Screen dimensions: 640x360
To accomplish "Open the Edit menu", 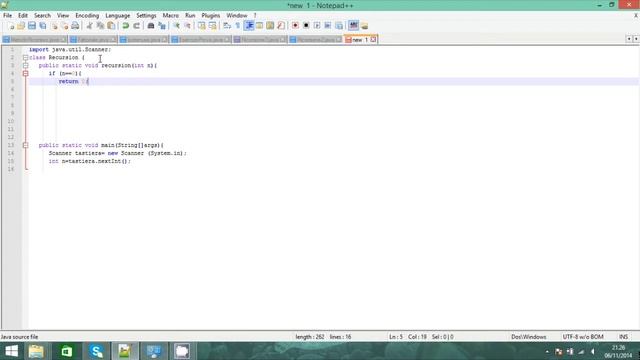I will point(23,16).
